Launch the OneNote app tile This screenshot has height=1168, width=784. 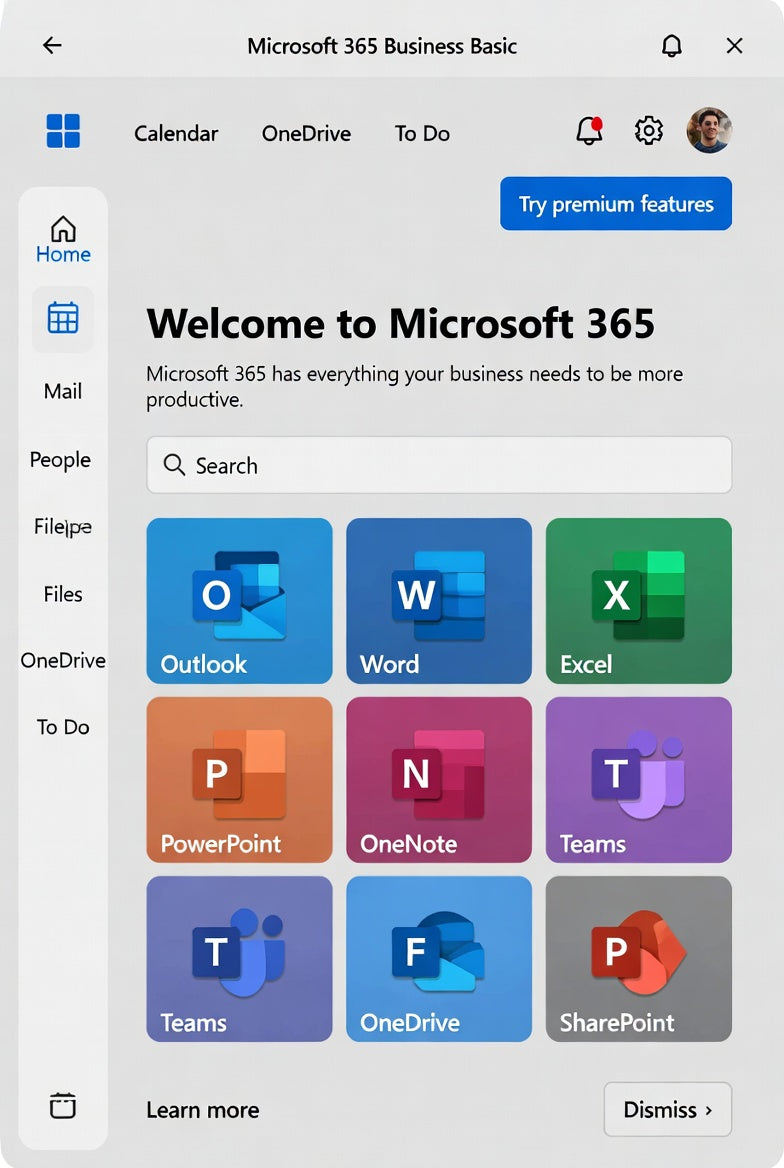pyautogui.click(x=439, y=780)
